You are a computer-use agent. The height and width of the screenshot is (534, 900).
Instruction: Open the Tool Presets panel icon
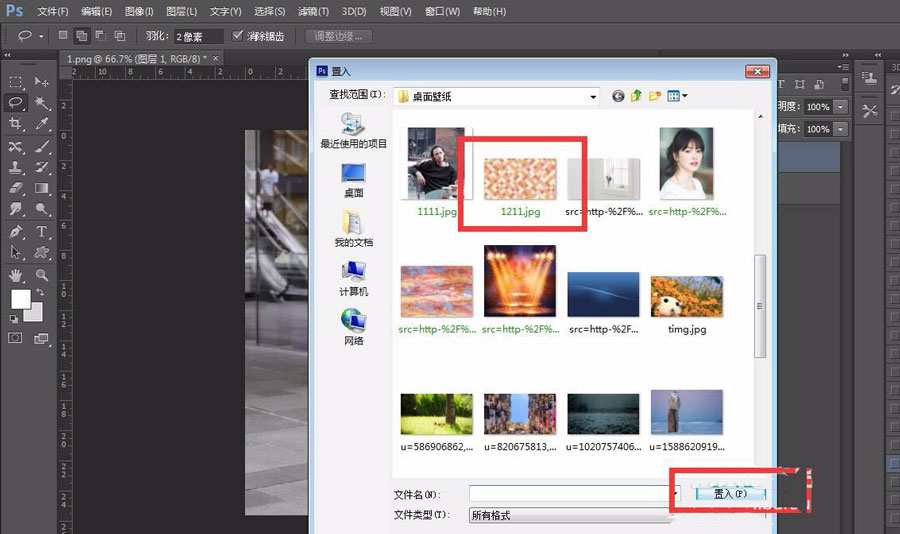pos(870,110)
